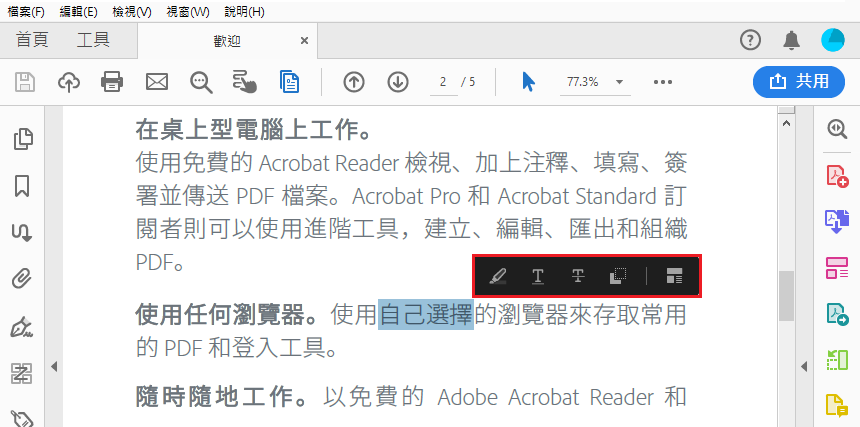
Task: Open the partially visible tag icon in left sidebar
Action: [x=22, y=418]
